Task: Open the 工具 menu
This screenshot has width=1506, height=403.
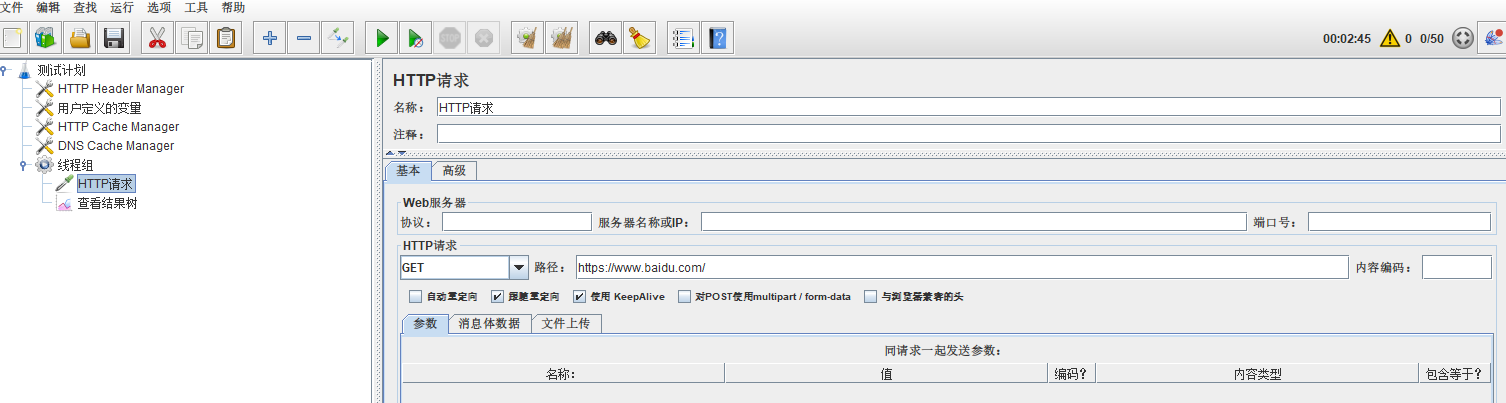Action: (196, 7)
